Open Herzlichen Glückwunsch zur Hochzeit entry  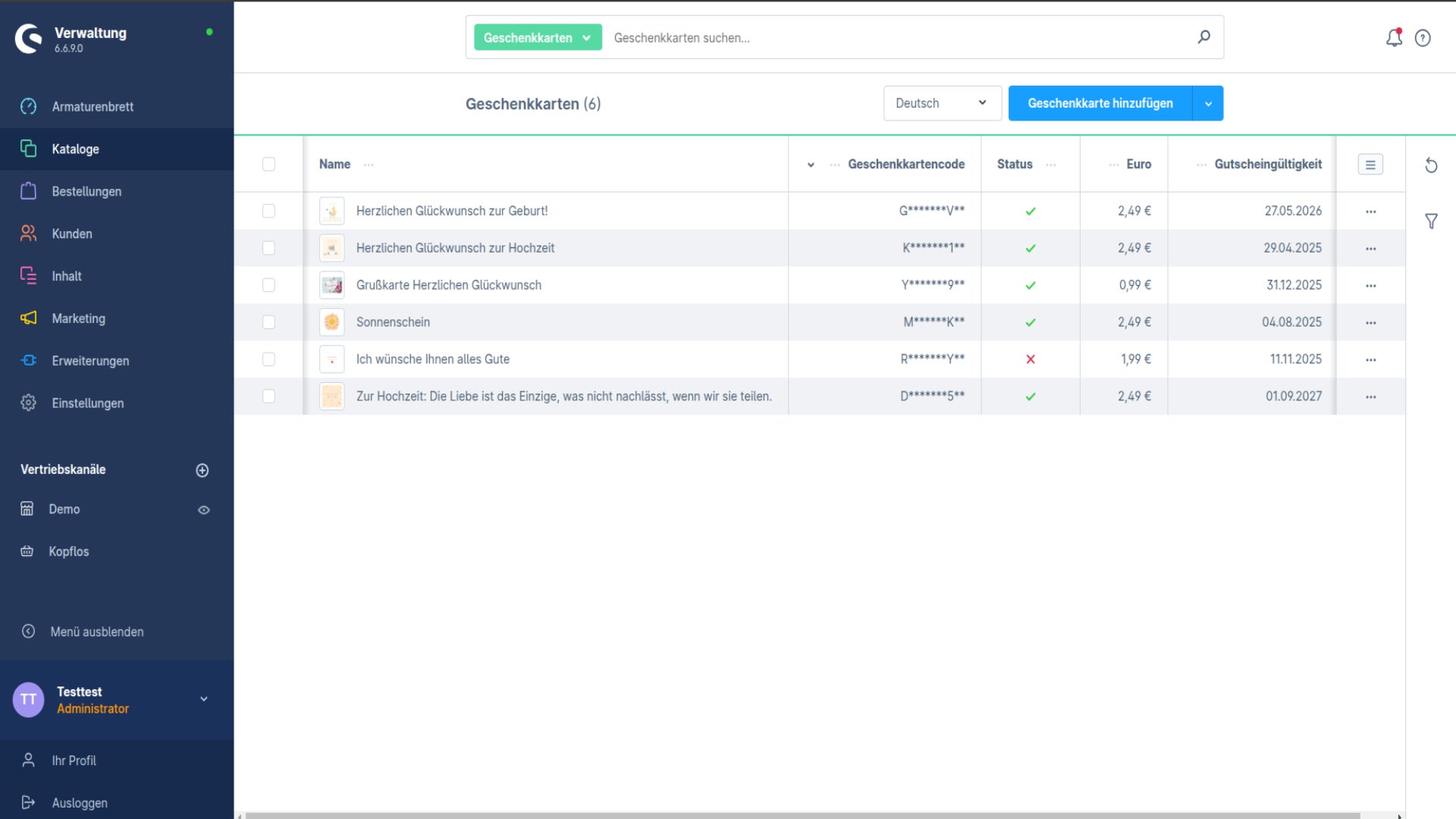tap(455, 248)
